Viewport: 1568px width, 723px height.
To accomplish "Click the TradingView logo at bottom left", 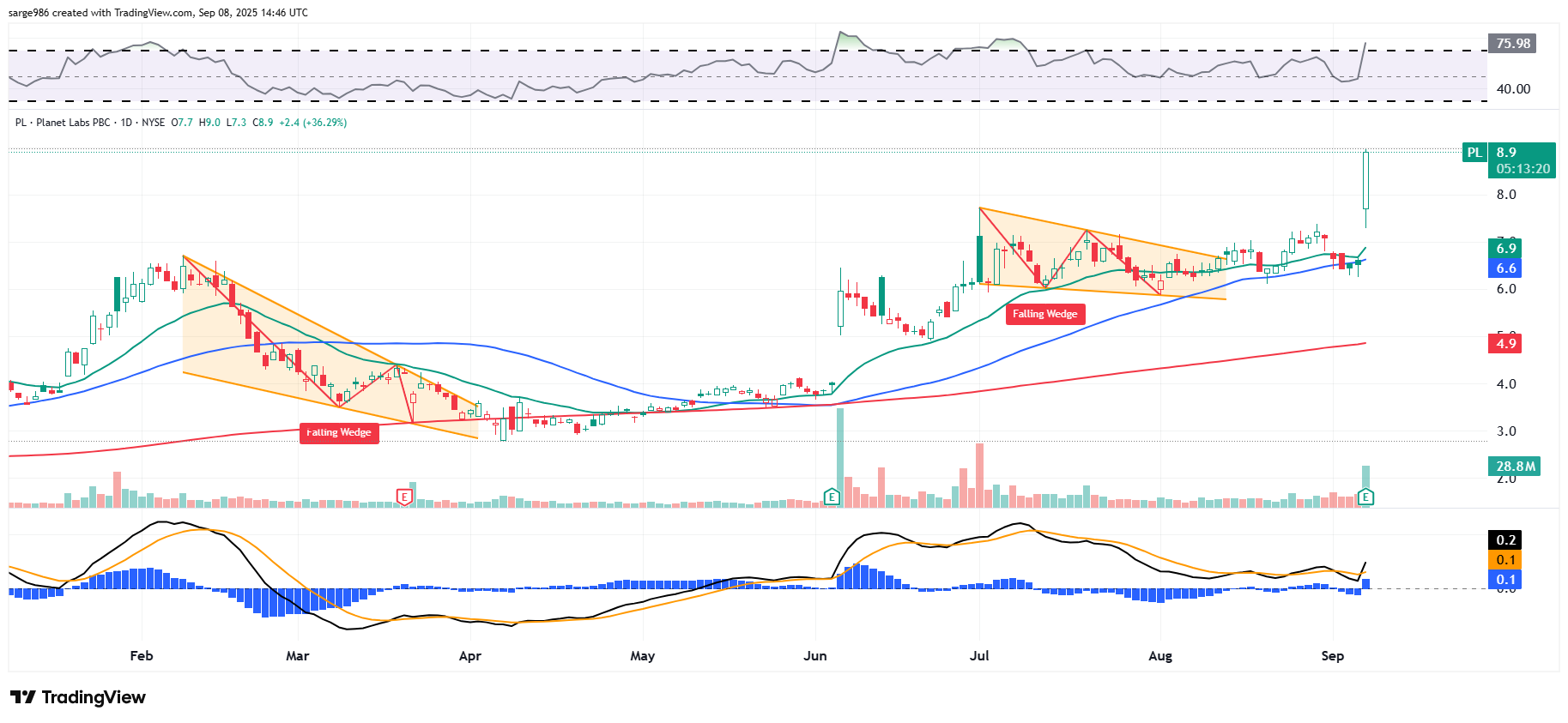I will pyautogui.click(x=78, y=697).
